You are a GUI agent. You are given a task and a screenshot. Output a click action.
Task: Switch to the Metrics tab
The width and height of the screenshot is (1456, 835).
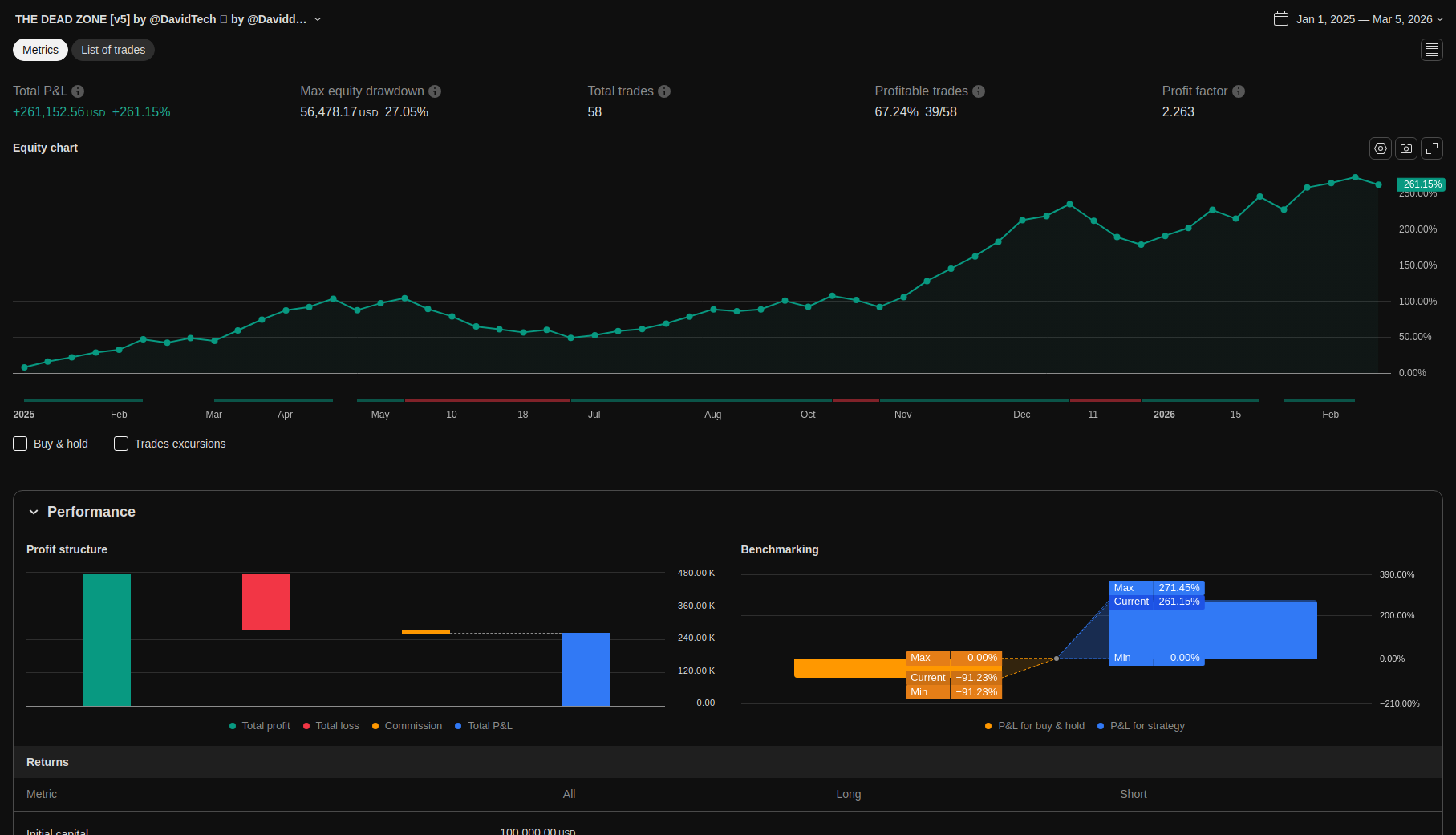tap(40, 50)
